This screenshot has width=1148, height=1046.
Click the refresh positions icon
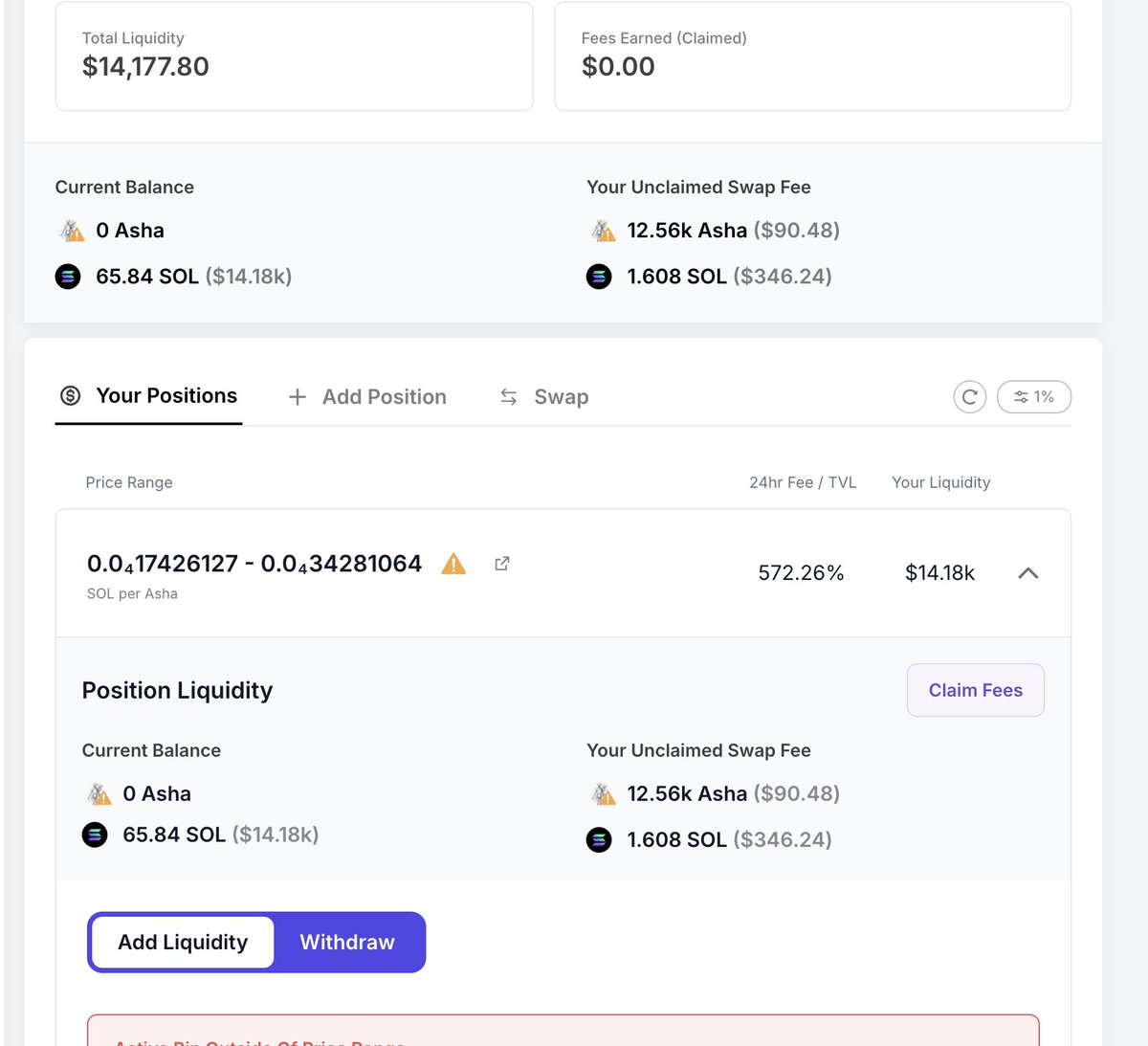tap(969, 397)
